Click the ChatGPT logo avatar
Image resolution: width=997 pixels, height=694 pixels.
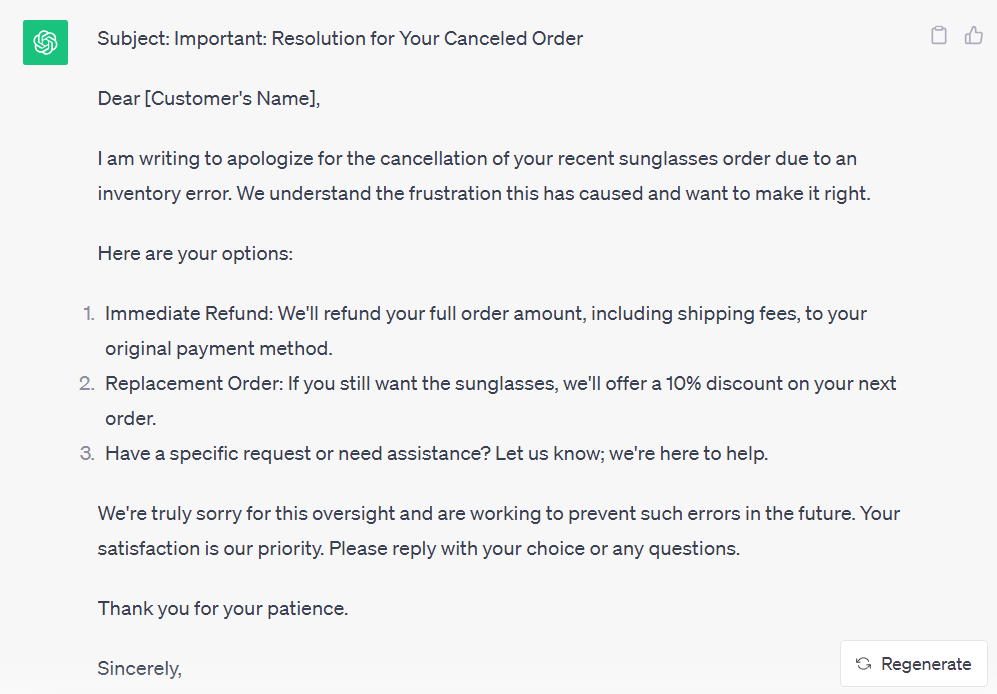click(45, 43)
